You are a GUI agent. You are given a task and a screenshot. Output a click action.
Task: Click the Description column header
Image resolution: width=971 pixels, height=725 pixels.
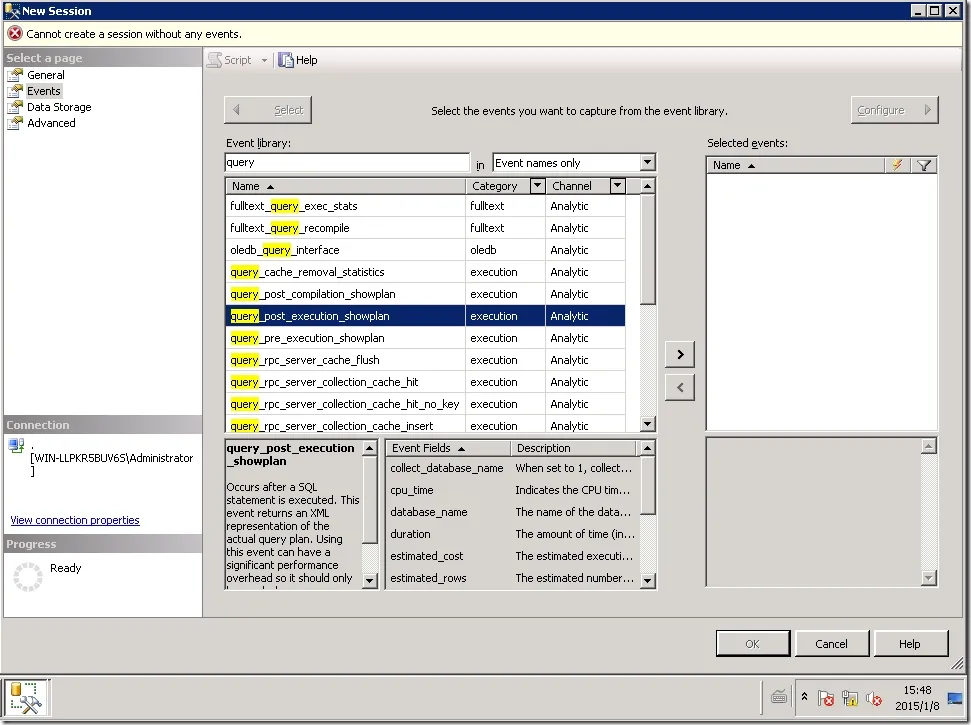pos(573,448)
